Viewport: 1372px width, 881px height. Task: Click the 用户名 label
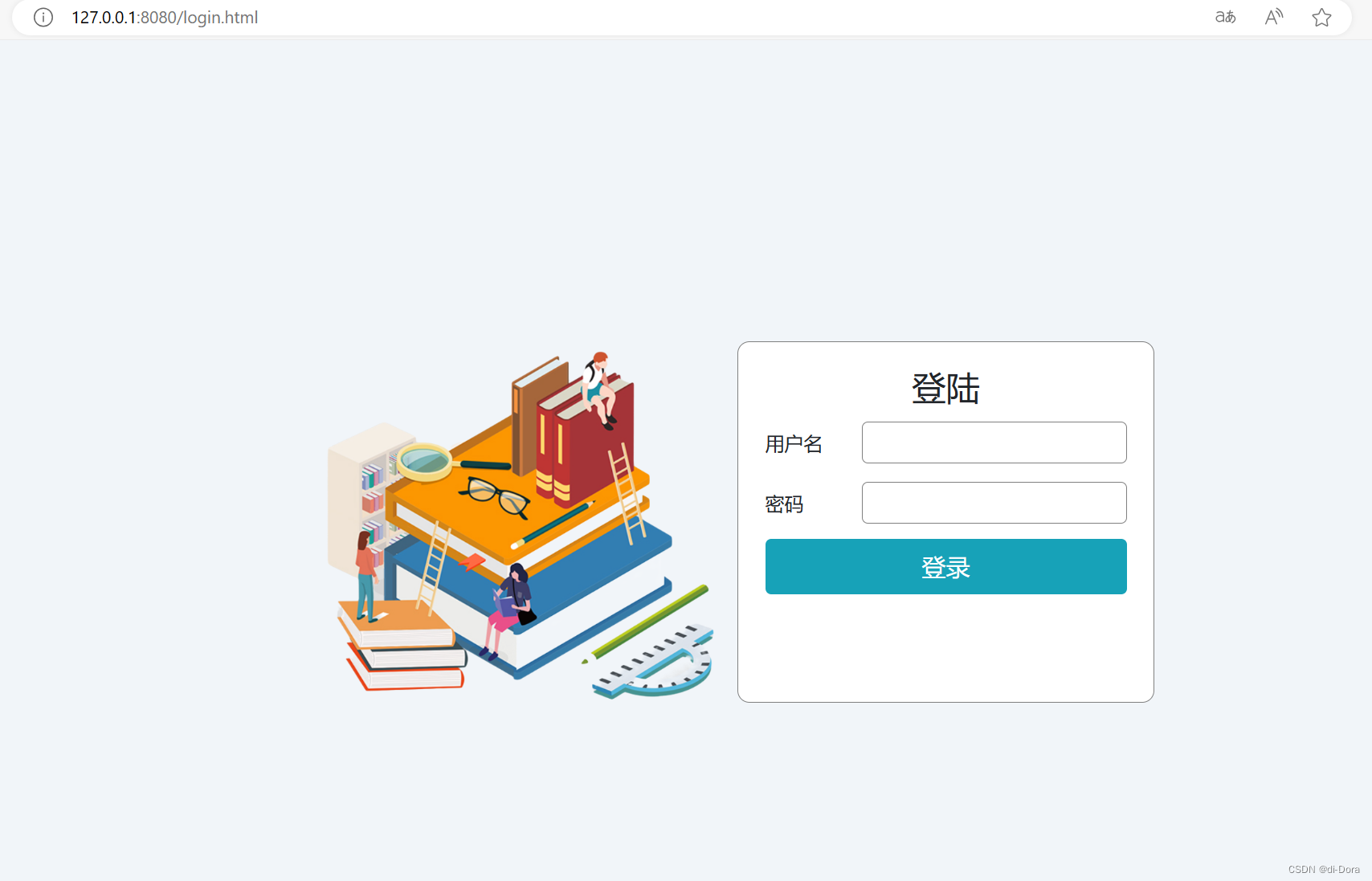click(x=794, y=444)
